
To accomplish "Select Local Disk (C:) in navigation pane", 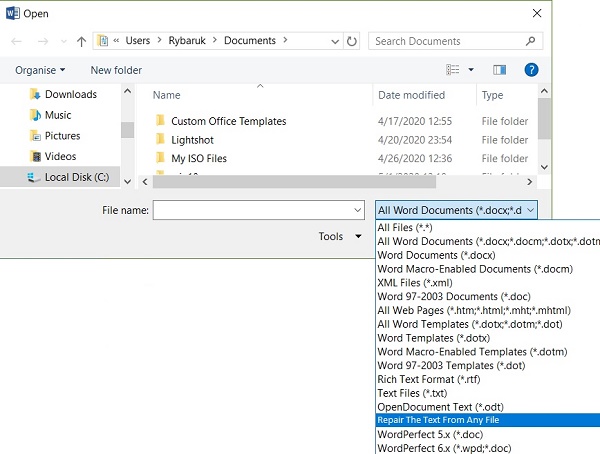I will tap(60, 177).
